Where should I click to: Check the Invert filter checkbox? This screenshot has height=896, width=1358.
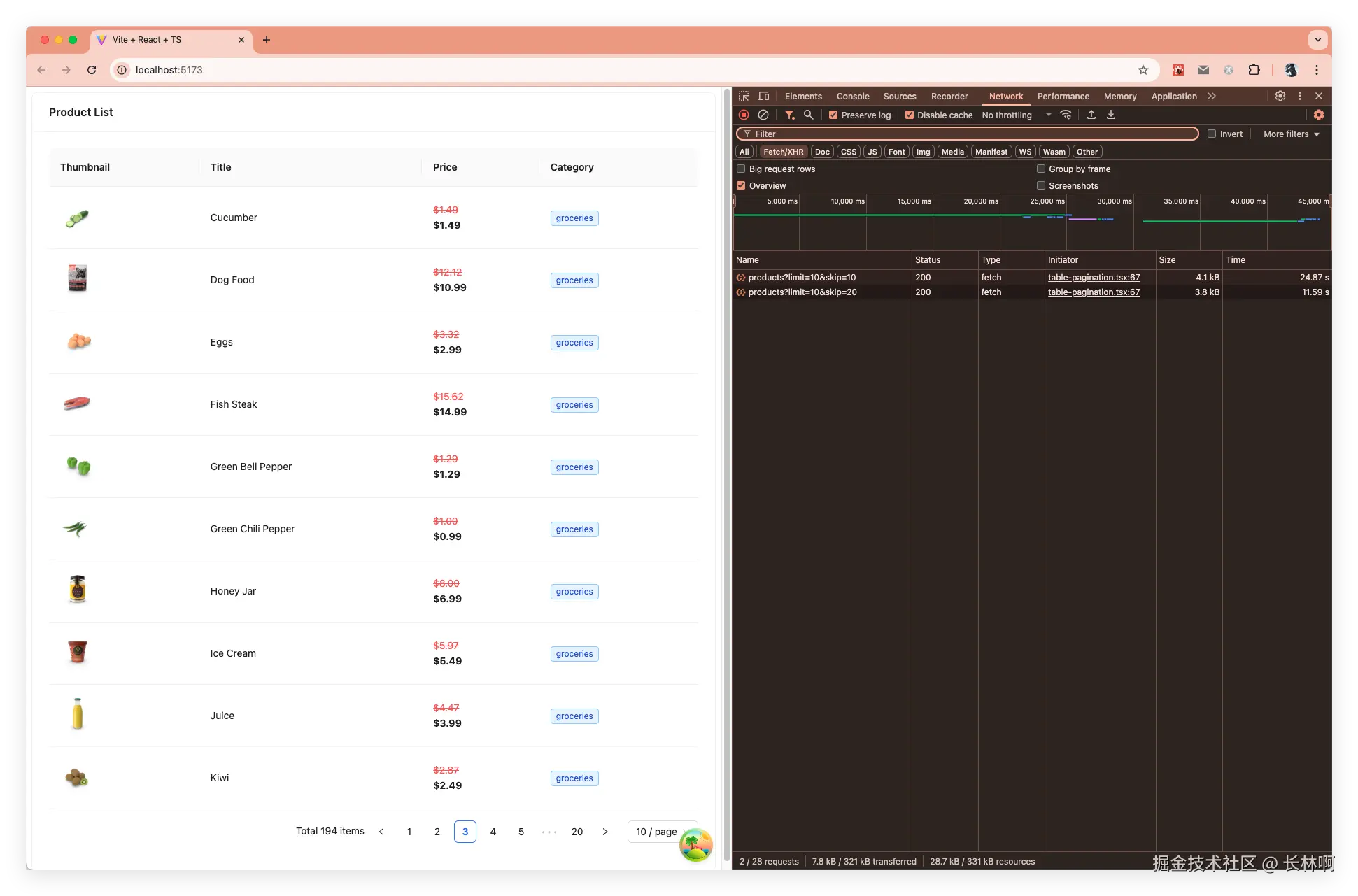[x=1212, y=134]
